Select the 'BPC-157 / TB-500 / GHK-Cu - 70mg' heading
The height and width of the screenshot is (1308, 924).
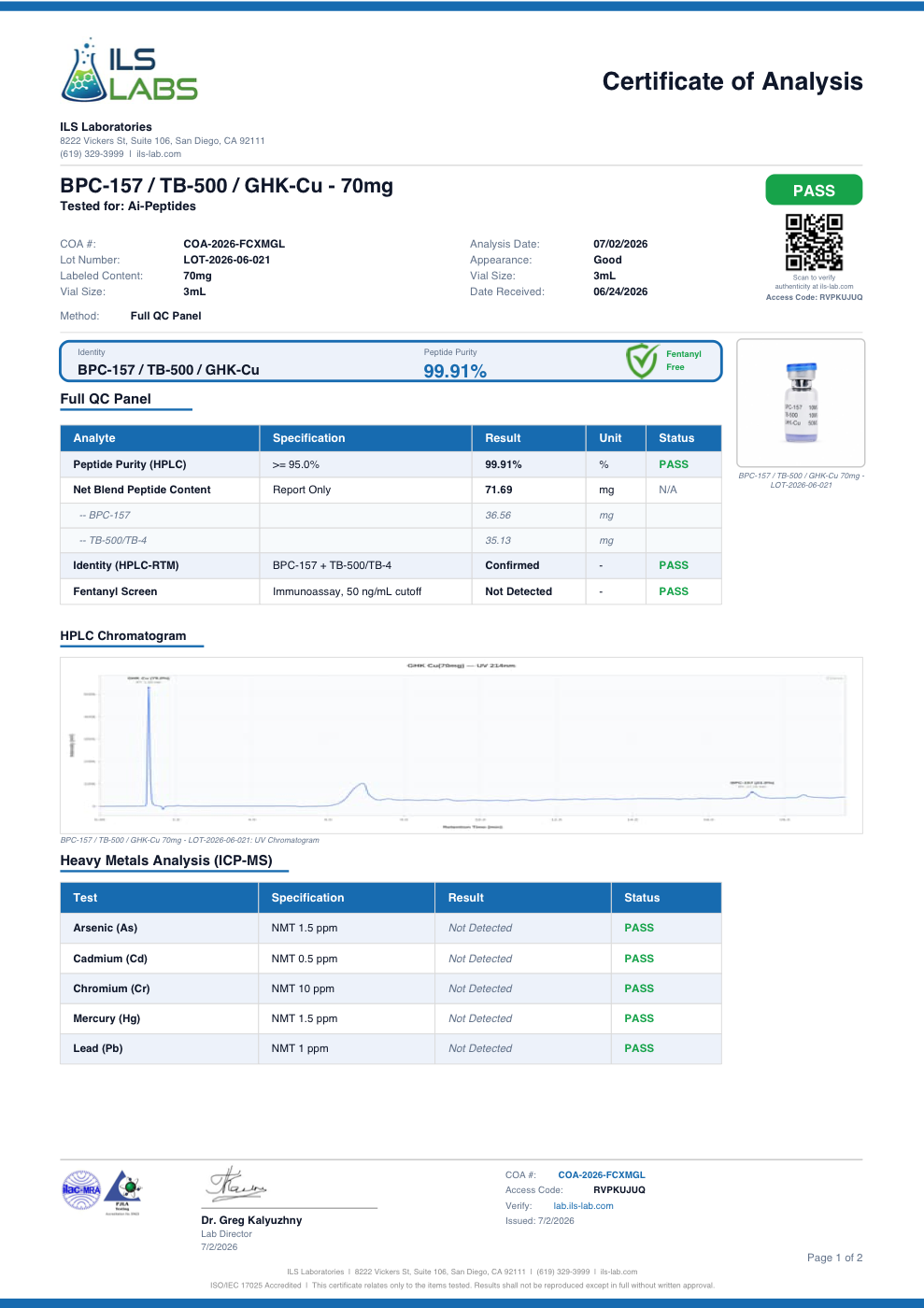coord(227,185)
